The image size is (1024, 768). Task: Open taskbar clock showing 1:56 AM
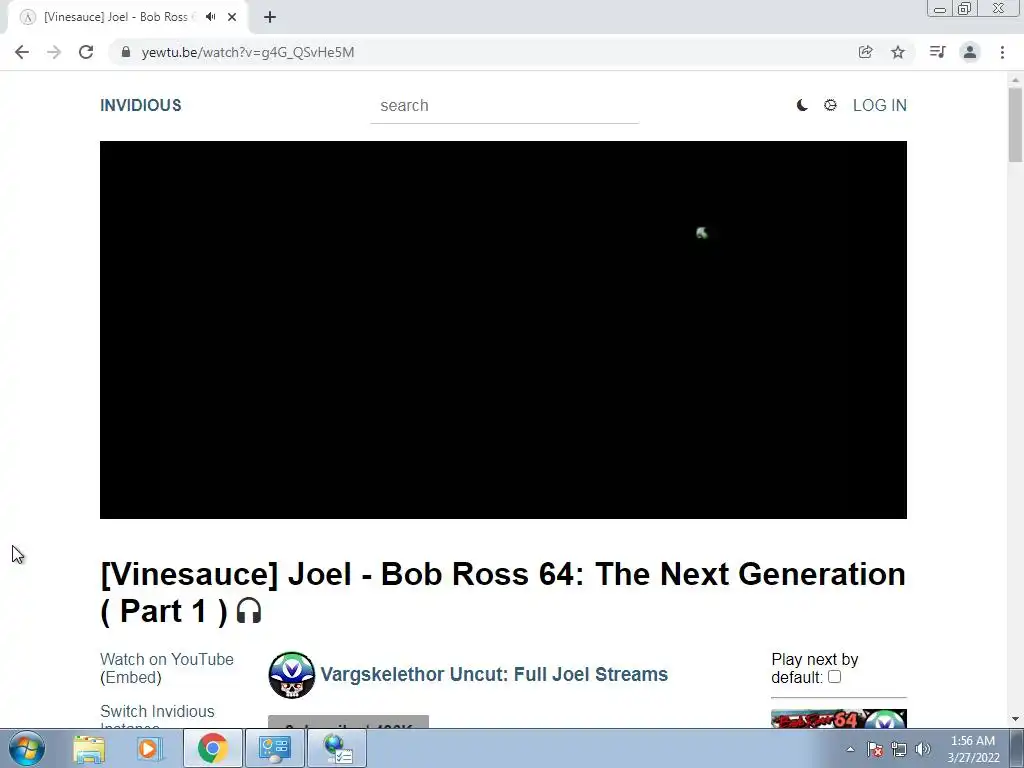coord(973,749)
